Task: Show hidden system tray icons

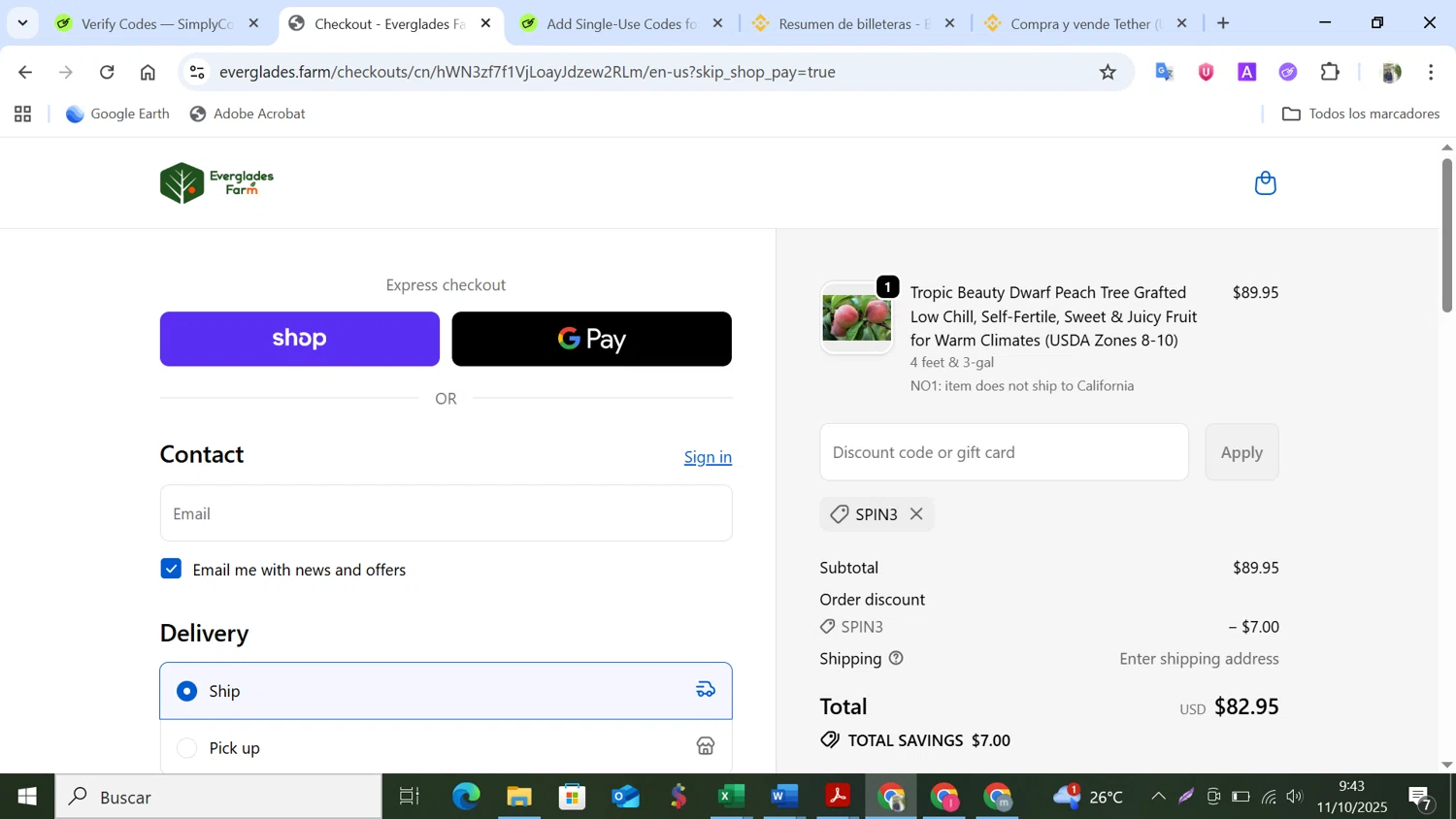Action: click(1158, 797)
